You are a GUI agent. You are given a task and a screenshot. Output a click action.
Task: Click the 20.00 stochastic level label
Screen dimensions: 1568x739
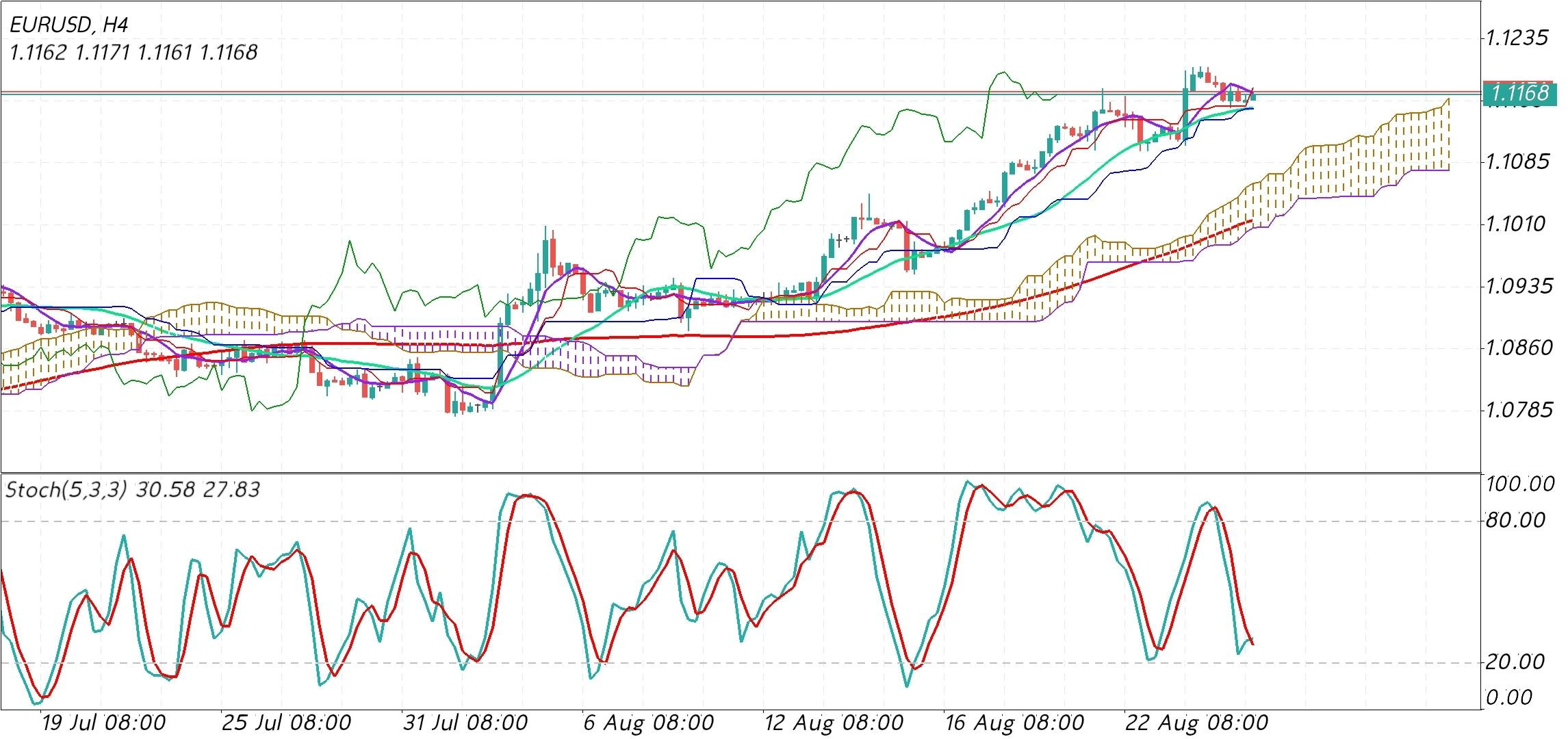pos(1514,662)
